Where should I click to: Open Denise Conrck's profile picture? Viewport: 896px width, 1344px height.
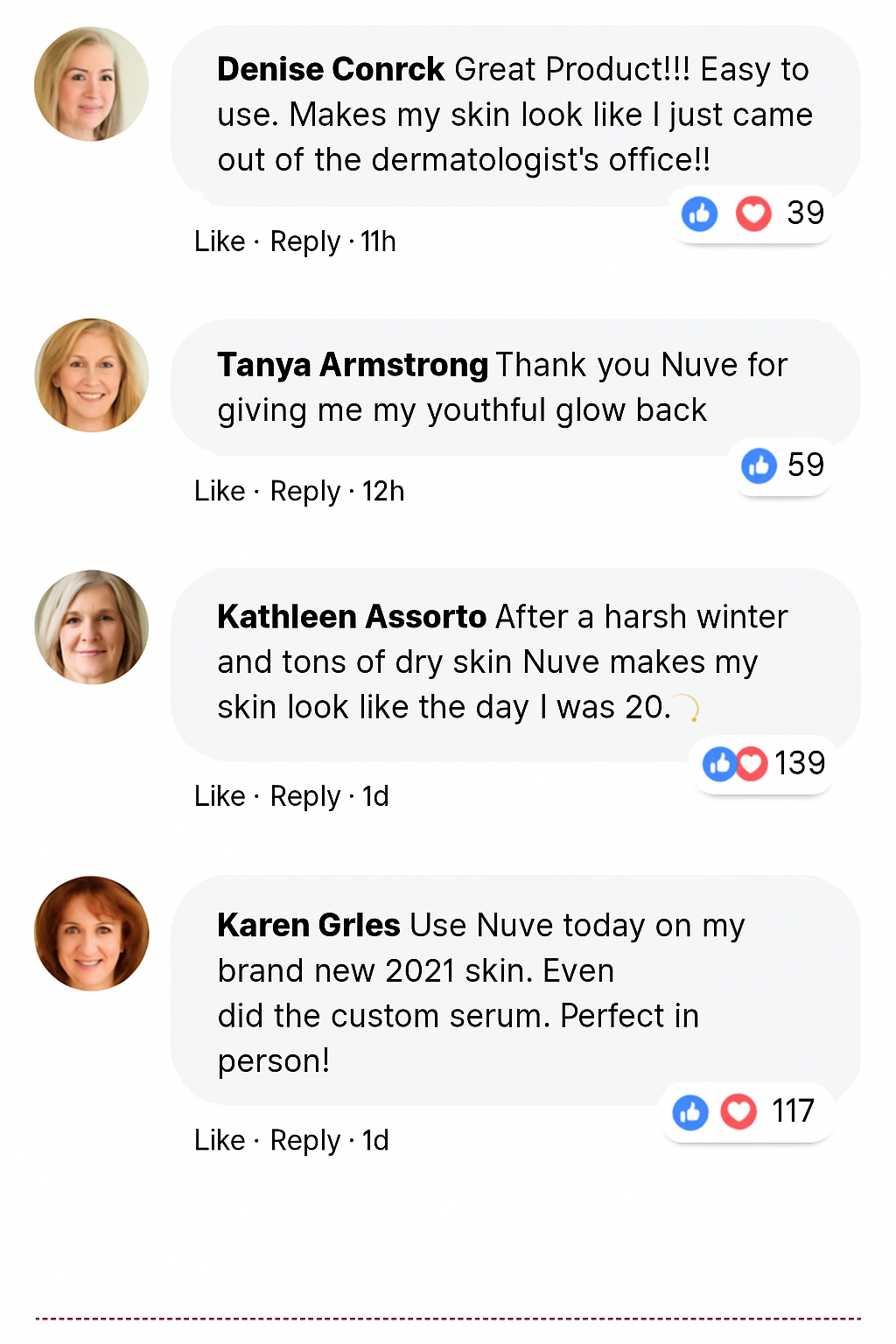pos(91,84)
